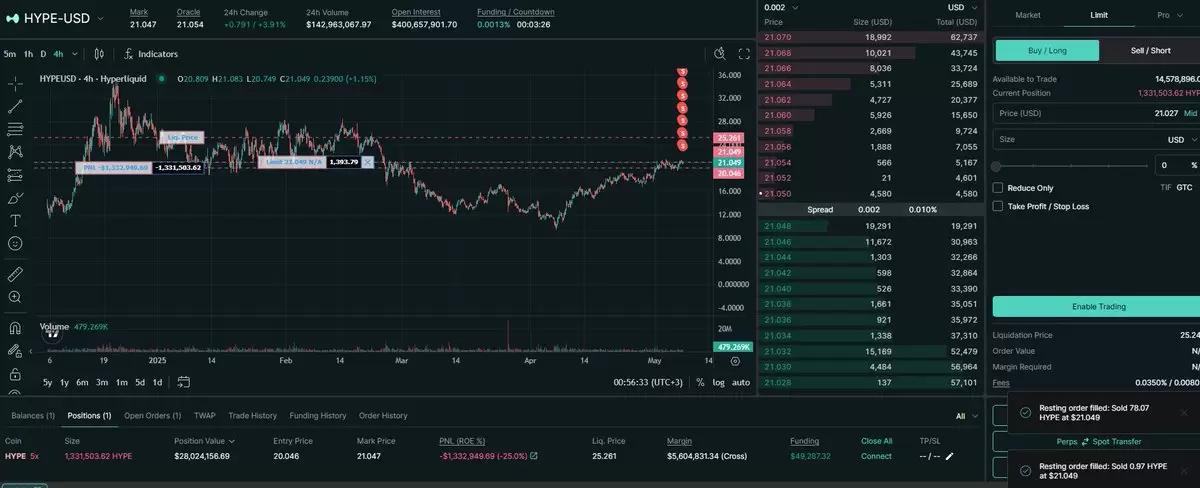Viewport: 1200px width, 488px height.
Task: Click into the Size input field
Action: [1096, 140]
